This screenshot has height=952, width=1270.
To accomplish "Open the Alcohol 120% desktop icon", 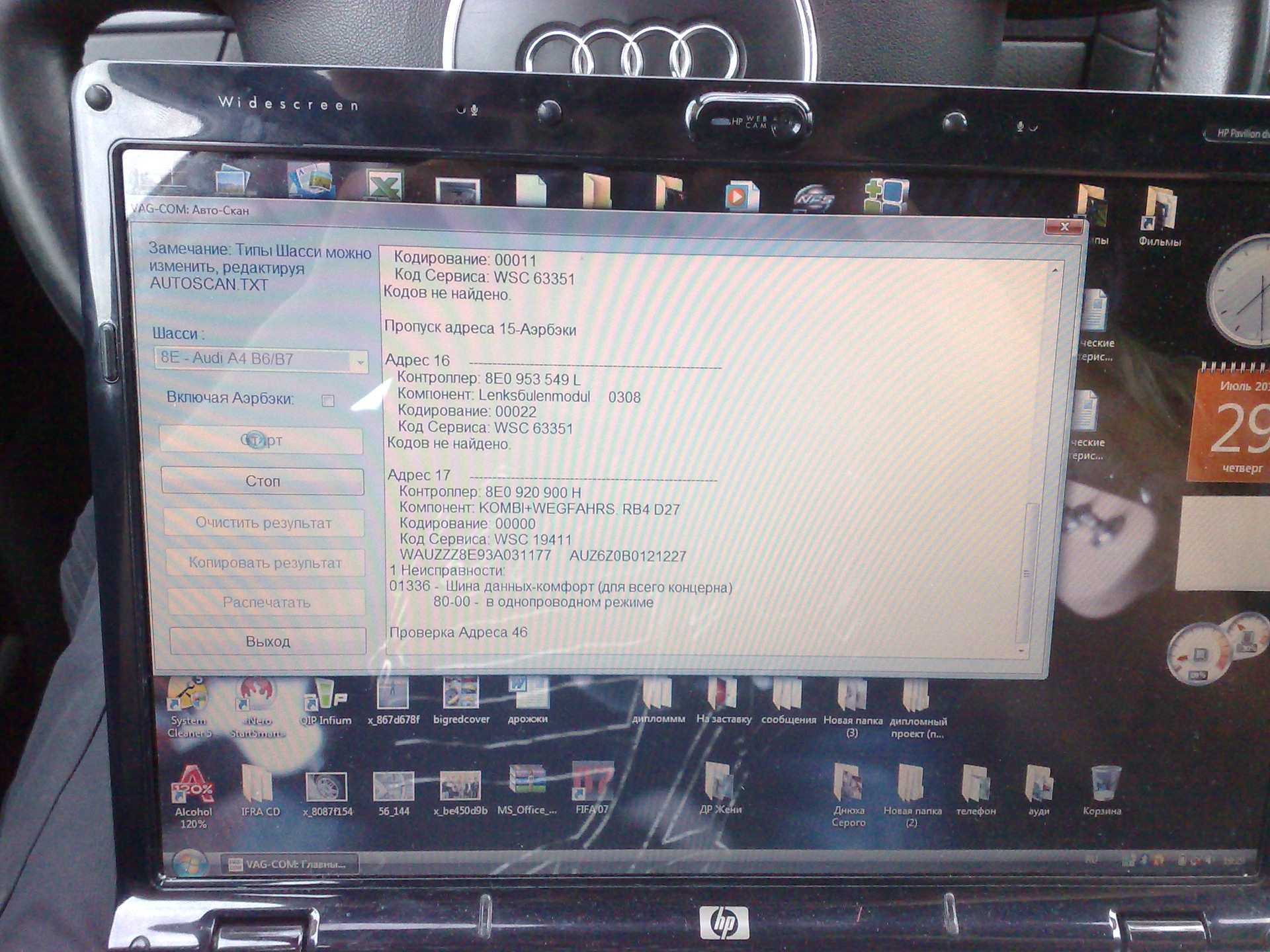I will click(192, 786).
